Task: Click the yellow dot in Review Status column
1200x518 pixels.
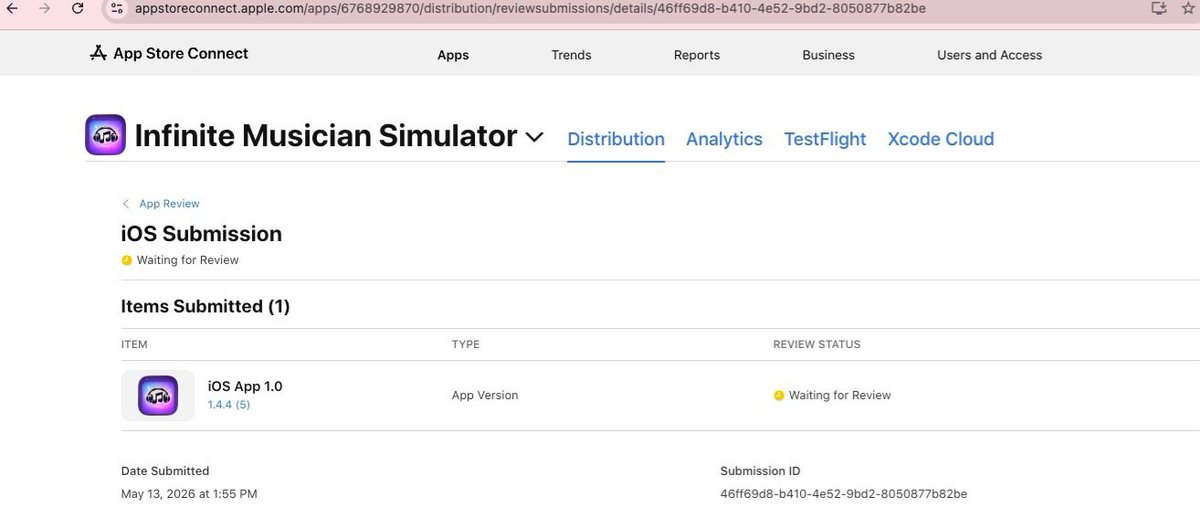Action: (x=779, y=395)
